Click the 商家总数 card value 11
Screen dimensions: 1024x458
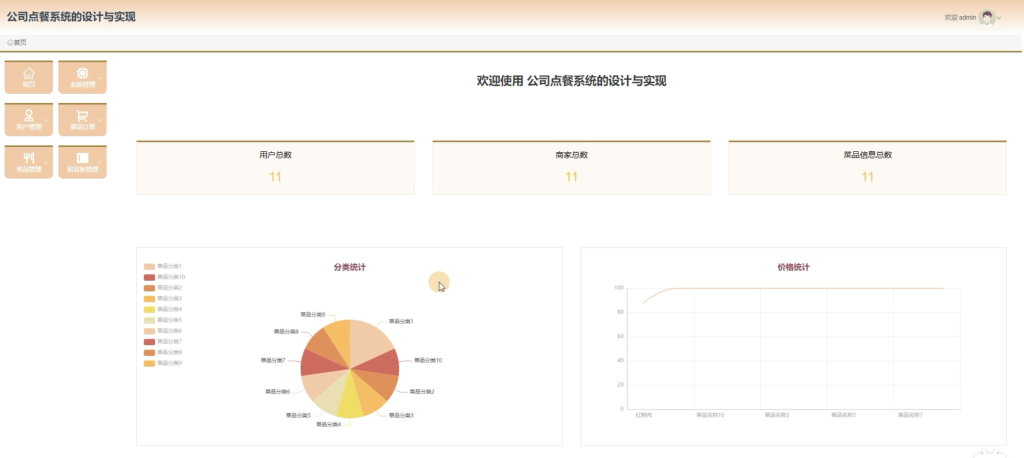[x=571, y=177]
